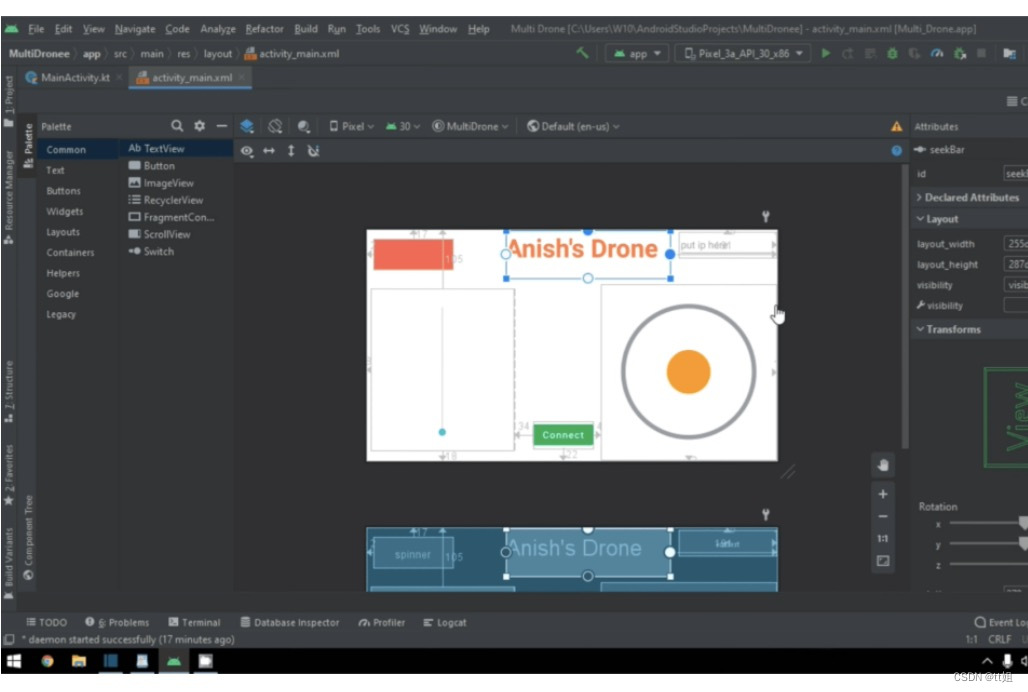Zoom in with the plus button
The height and width of the screenshot is (692, 1028).
pos(882,494)
